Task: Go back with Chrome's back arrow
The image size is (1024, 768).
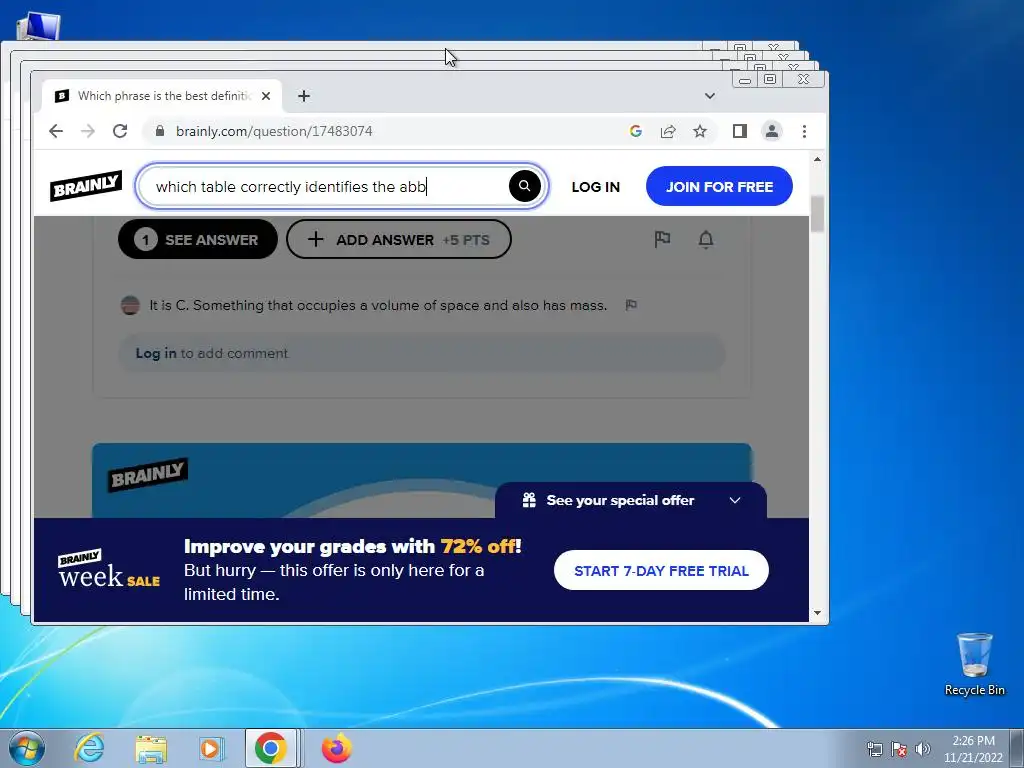Action: (x=56, y=131)
